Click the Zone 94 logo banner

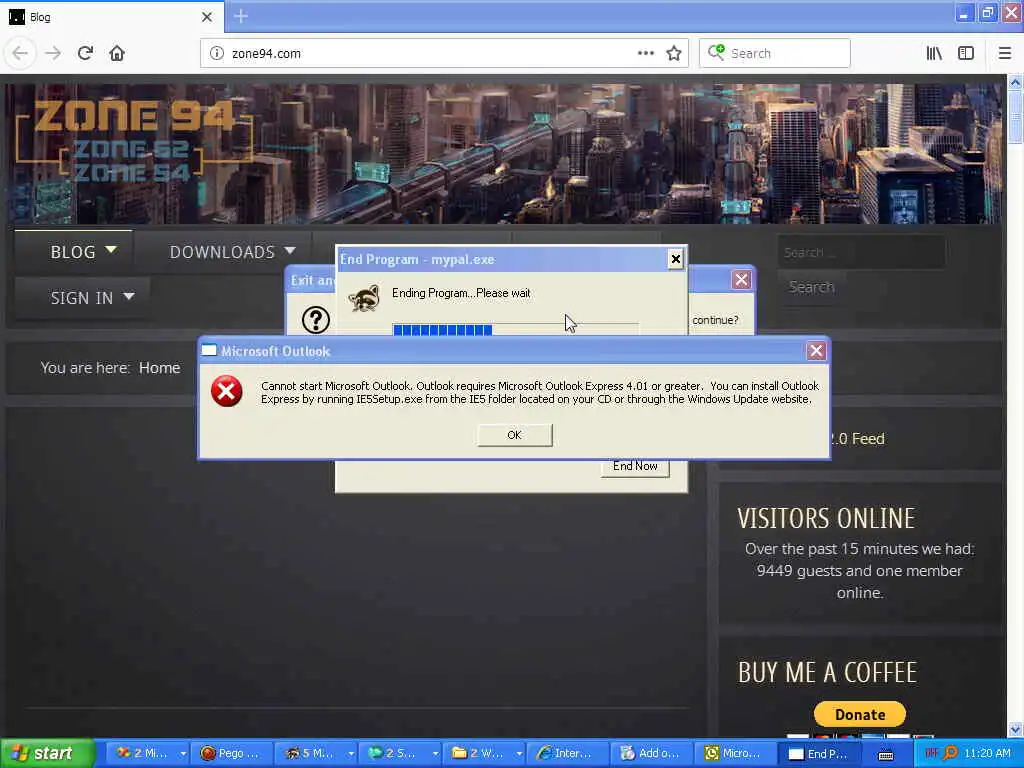tap(134, 140)
